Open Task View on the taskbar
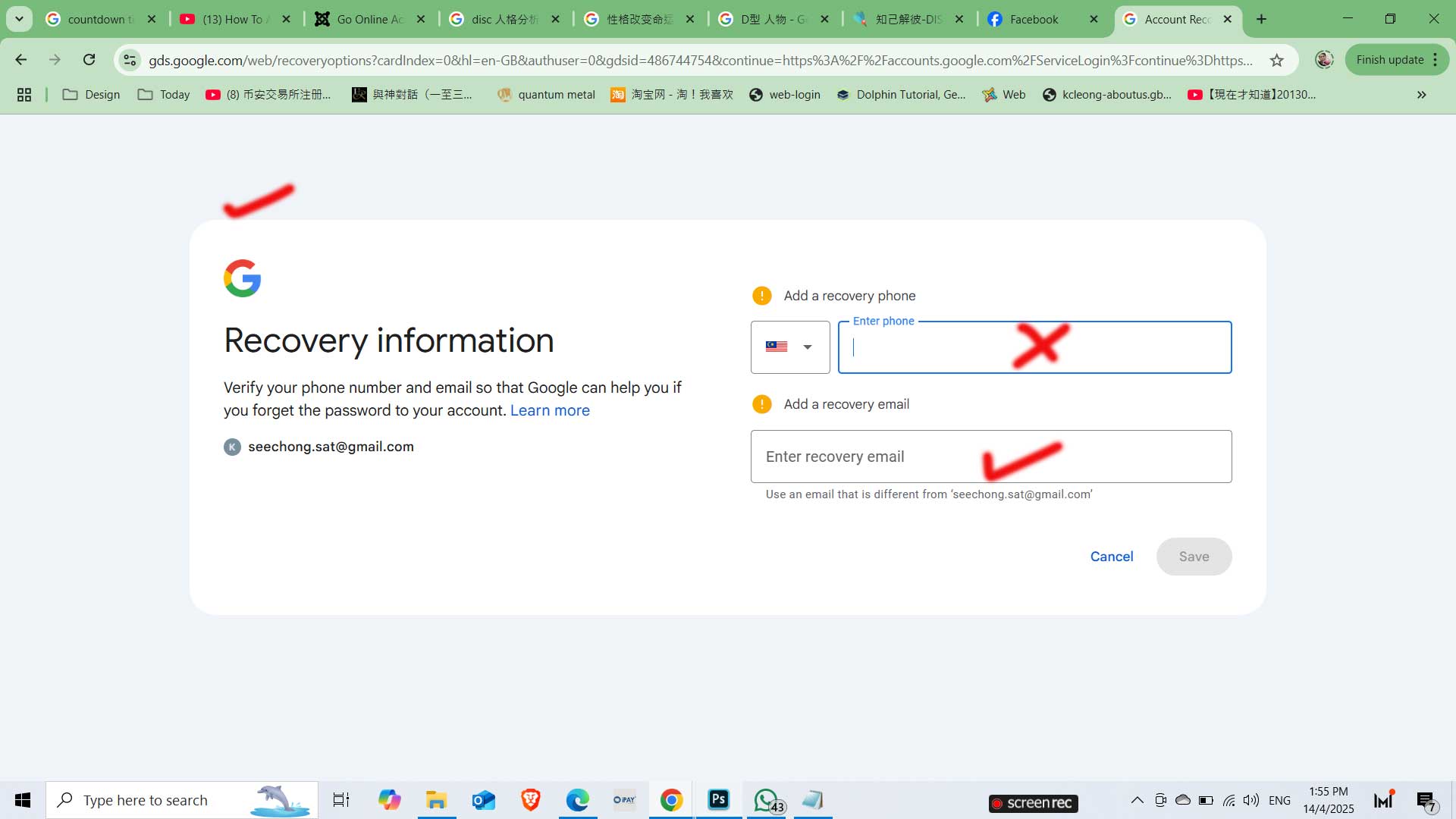This screenshot has width=1456, height=819. tap(341, 800)
